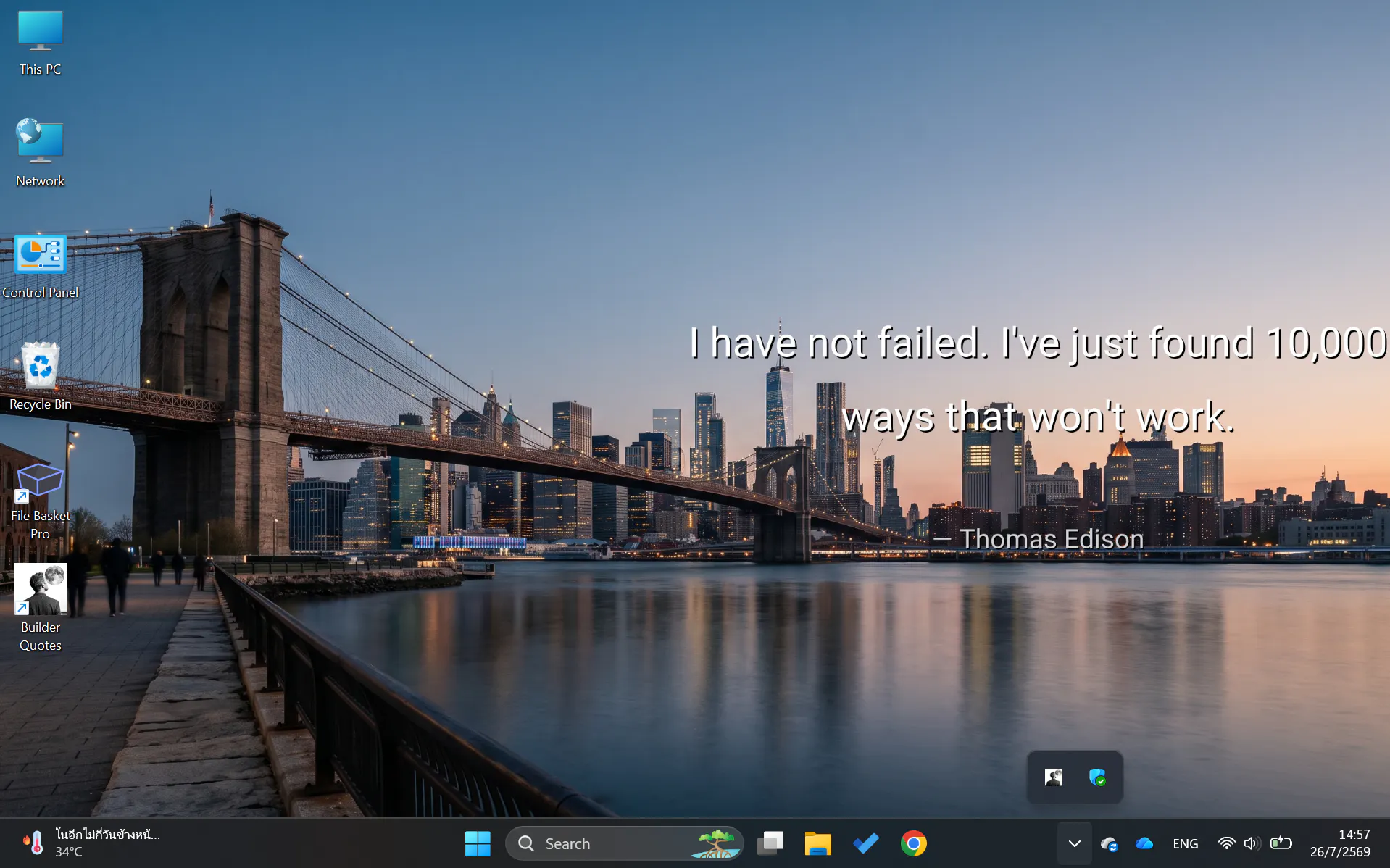The image size is (1390, 868).
Task: Click the battery charging icon
Action: tap(1281, 843)
